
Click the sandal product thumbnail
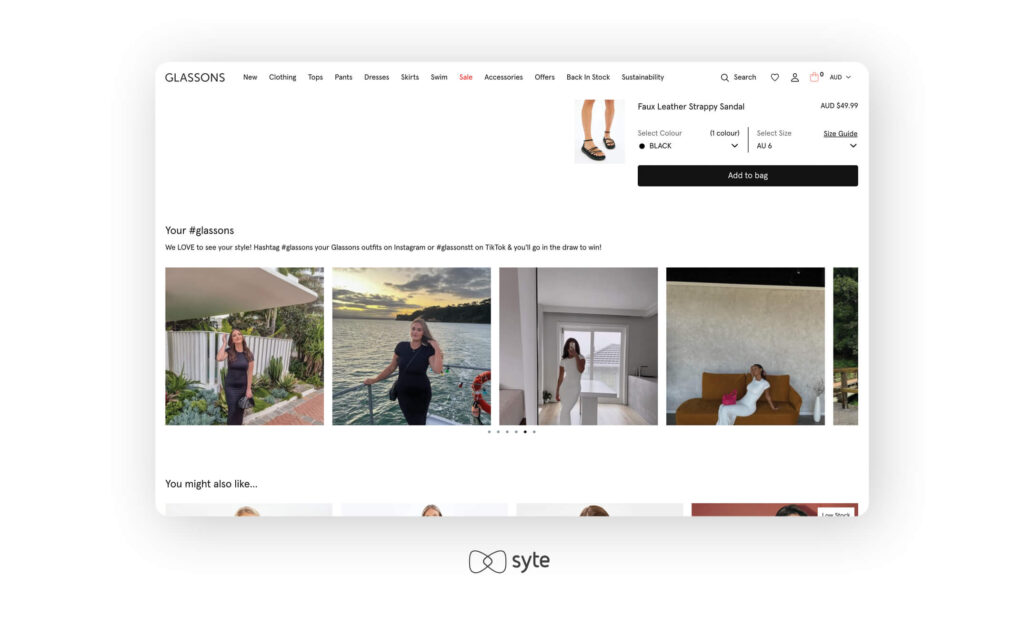tap(599, 131)
